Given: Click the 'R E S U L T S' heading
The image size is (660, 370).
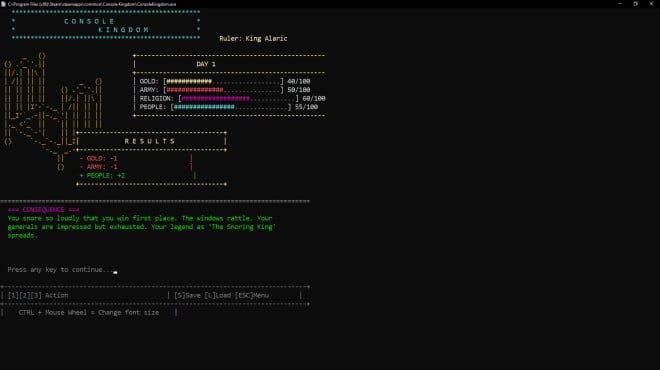Looking at the screenshot, I should tap(150, 141).
